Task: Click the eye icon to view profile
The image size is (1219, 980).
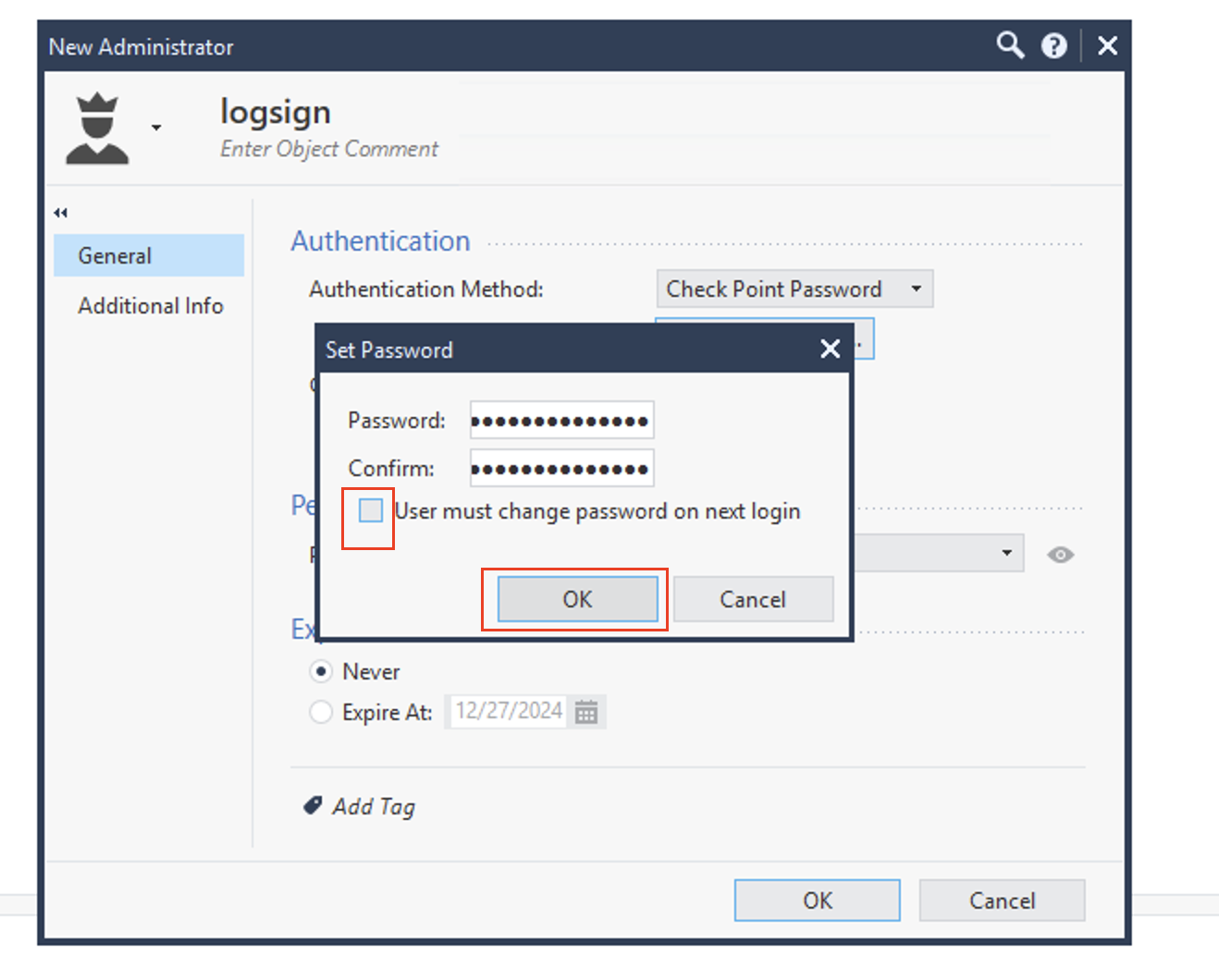Action: coord(1060,555)
